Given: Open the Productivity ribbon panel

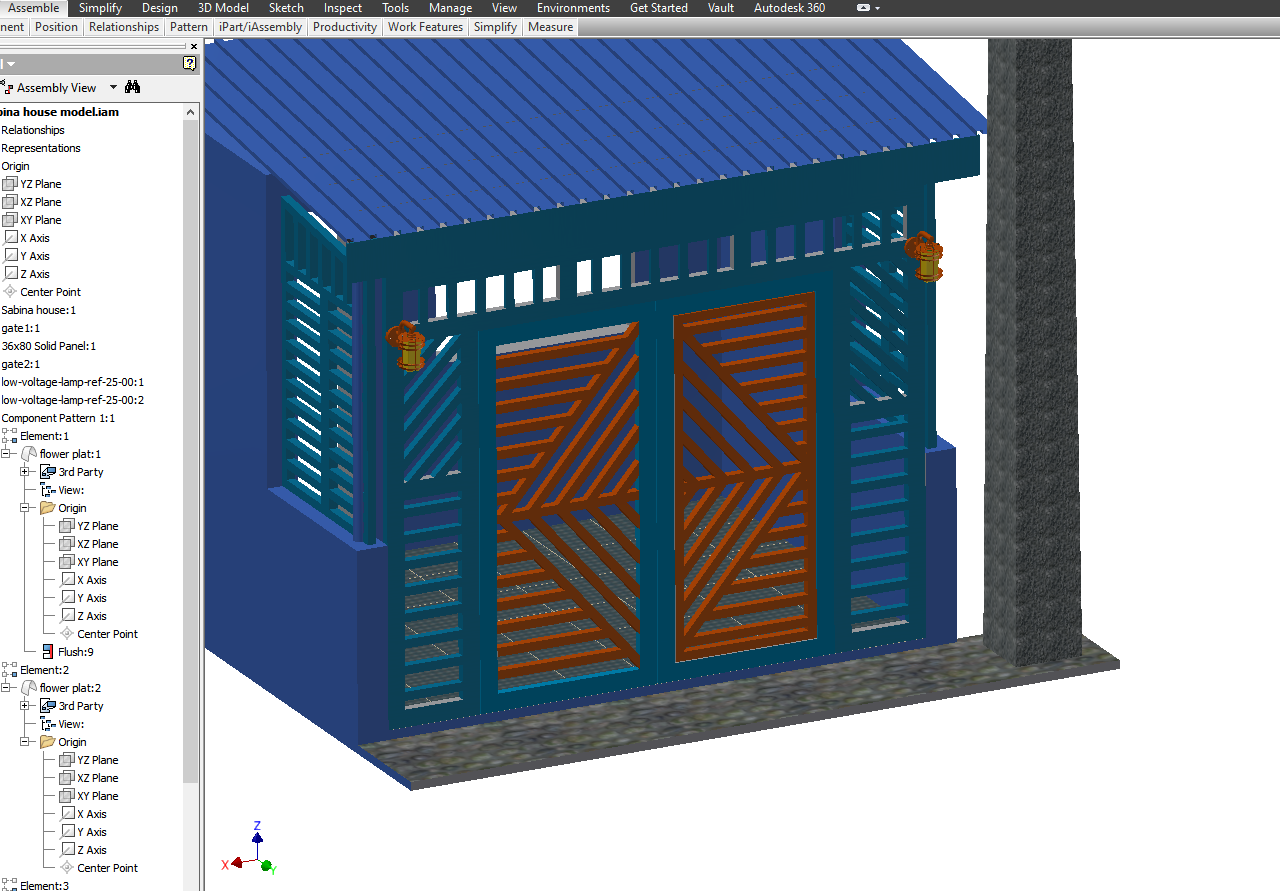Looking at the screenshot, I should click(x=345, y=27).
